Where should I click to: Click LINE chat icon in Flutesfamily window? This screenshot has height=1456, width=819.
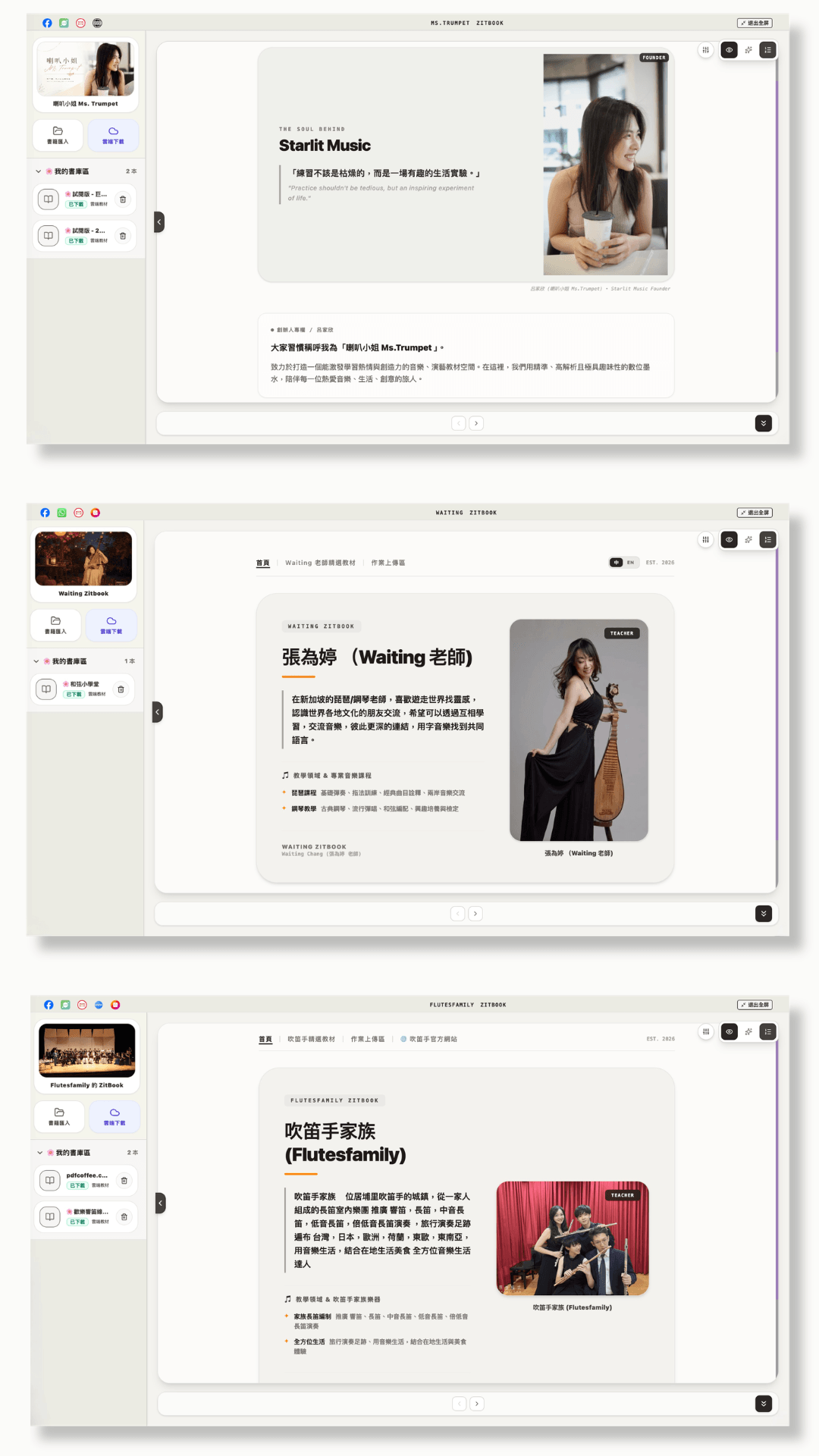click(65, 1005)
